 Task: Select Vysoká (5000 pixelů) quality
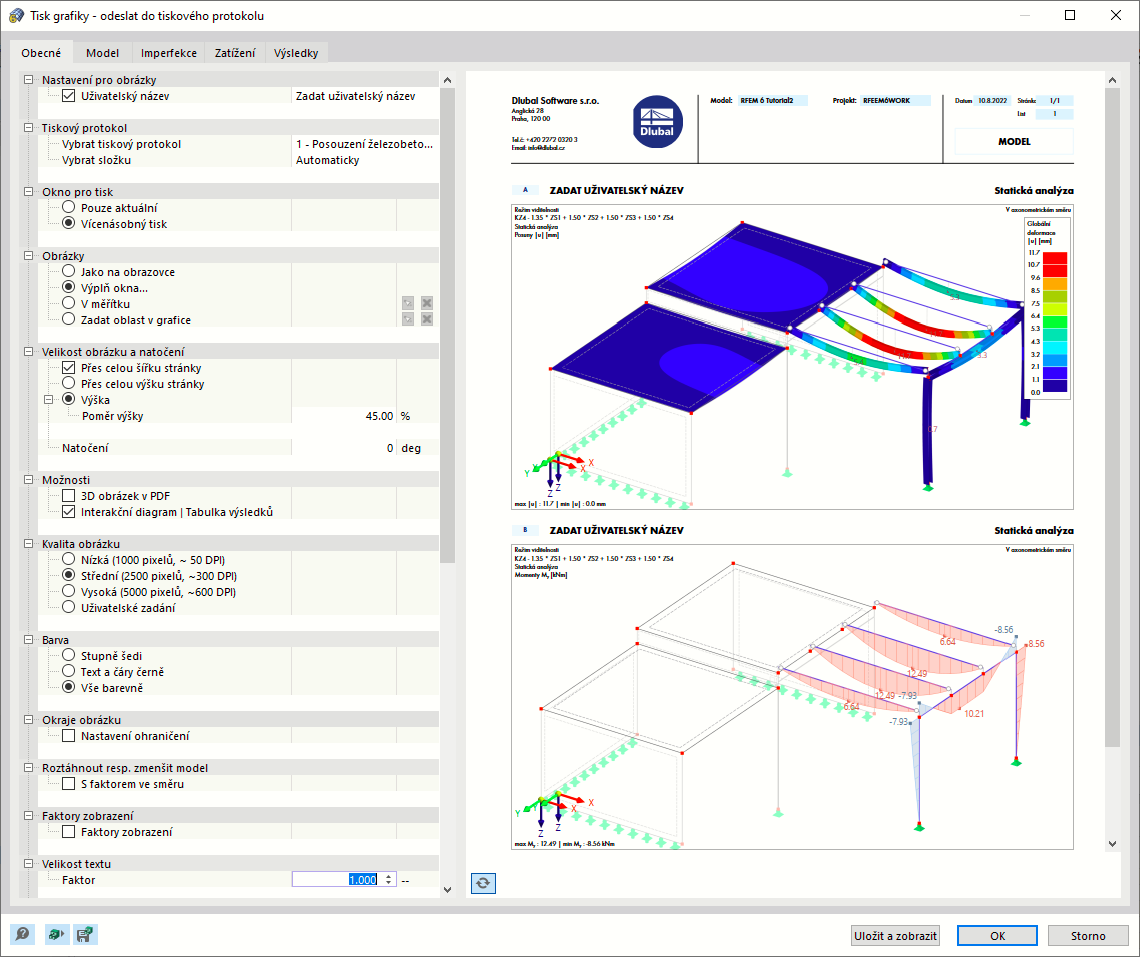[x=68, y=591]
